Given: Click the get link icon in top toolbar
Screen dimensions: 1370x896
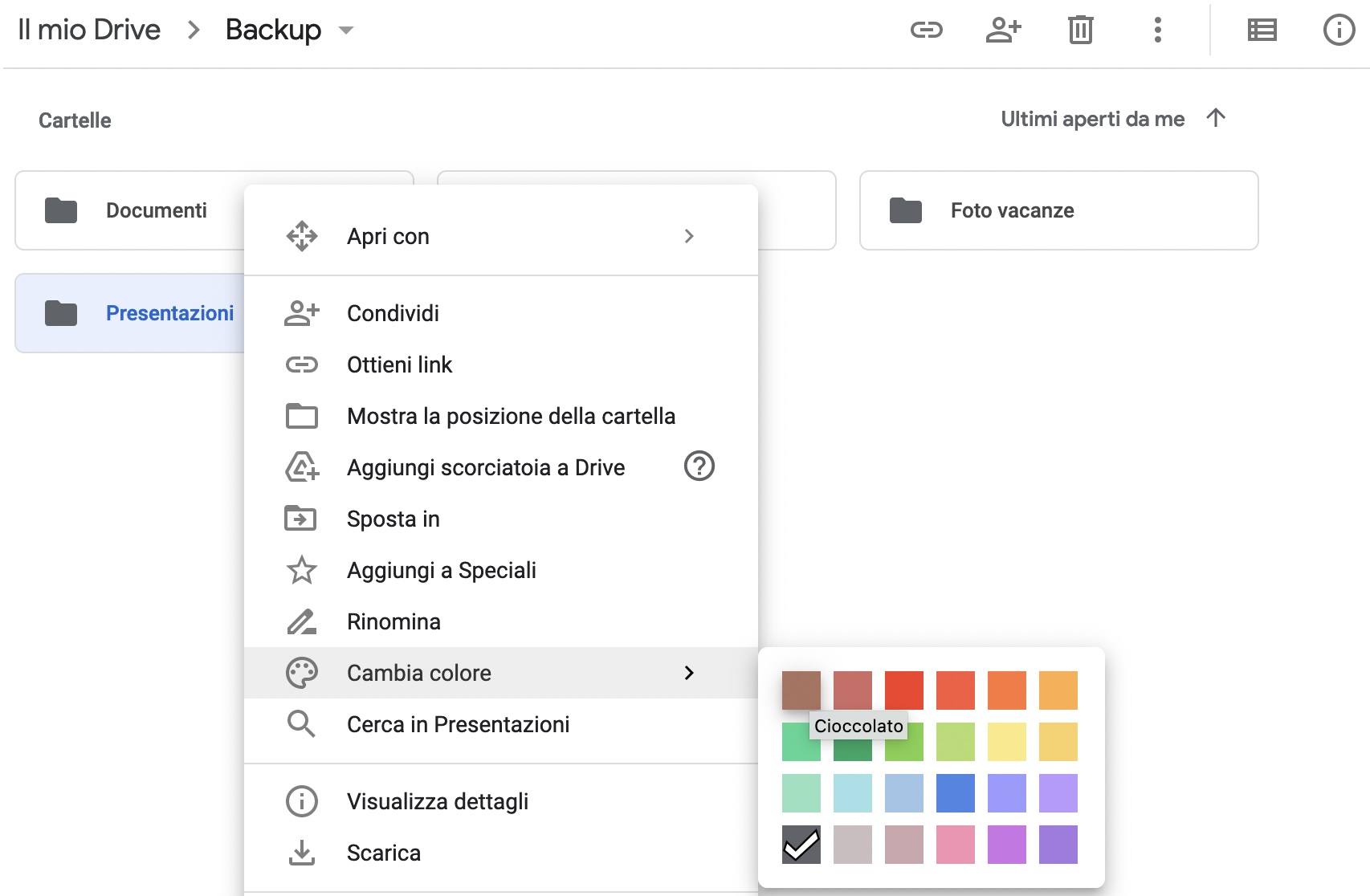Looking at the screenshot, I should (926, 31).
